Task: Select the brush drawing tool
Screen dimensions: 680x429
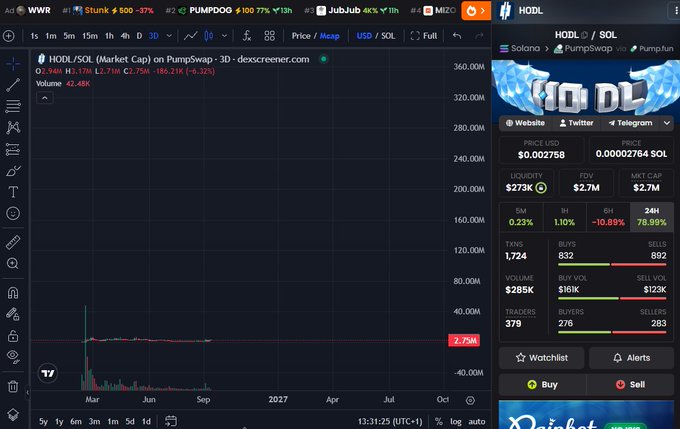Action: click(x=13, y=171)
